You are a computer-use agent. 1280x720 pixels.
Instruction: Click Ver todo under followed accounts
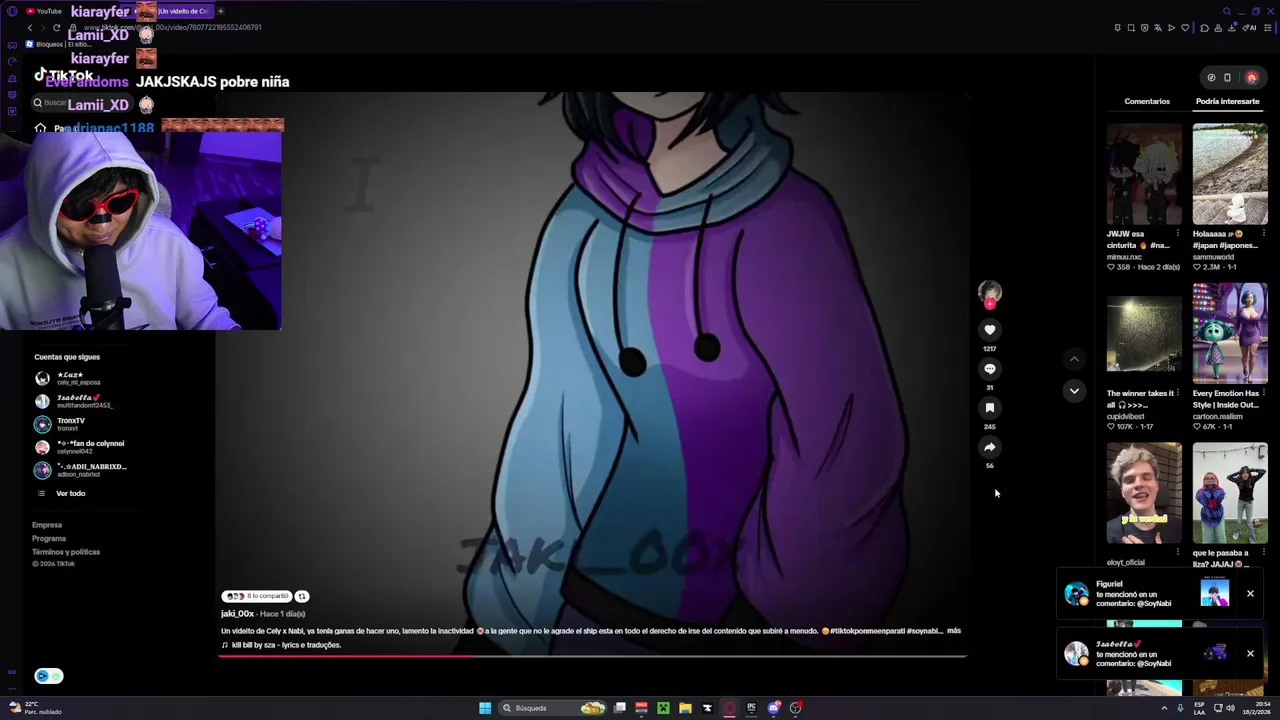click(70, 493)
